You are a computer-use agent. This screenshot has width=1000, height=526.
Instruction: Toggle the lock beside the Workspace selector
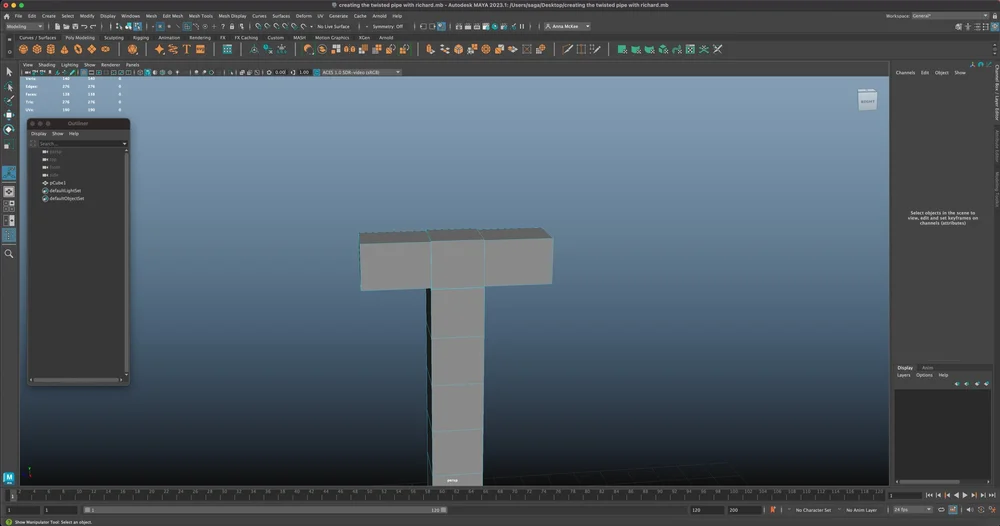point(995,16)
